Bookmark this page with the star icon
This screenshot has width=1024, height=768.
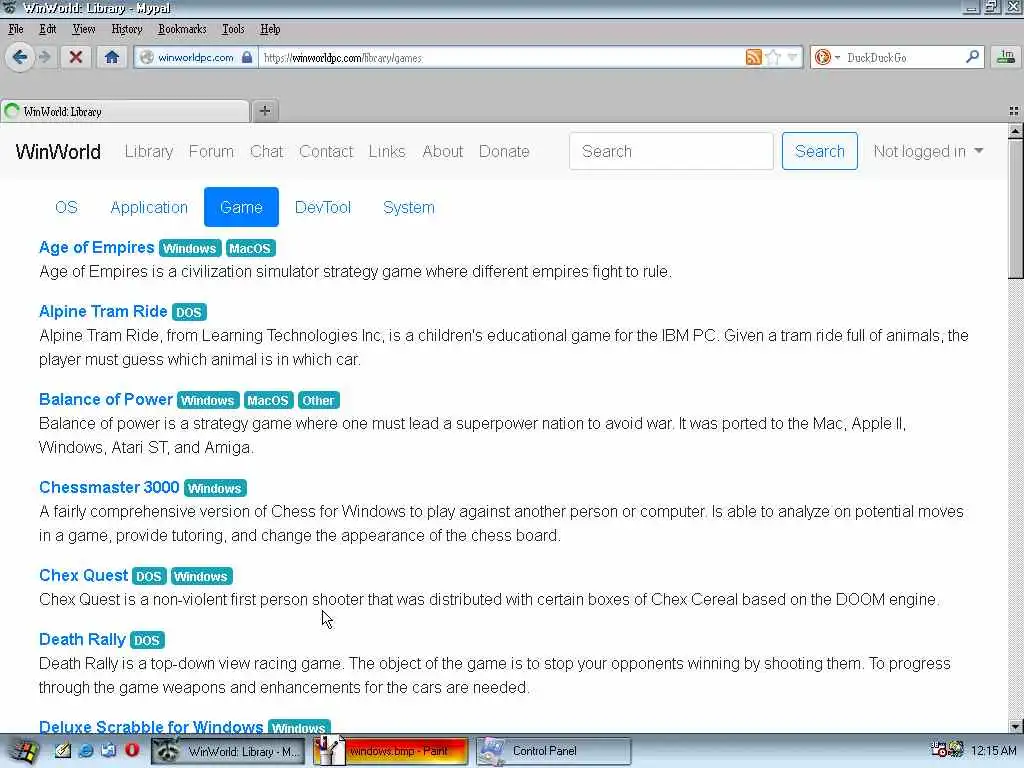tap(773, 57)
